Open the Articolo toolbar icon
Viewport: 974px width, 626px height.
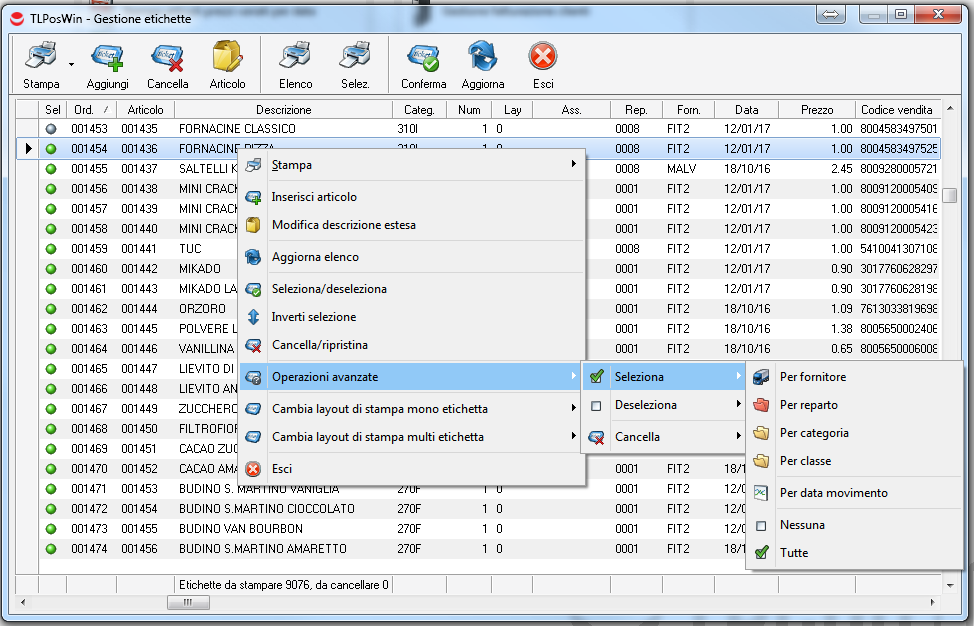tap(227, 57)
